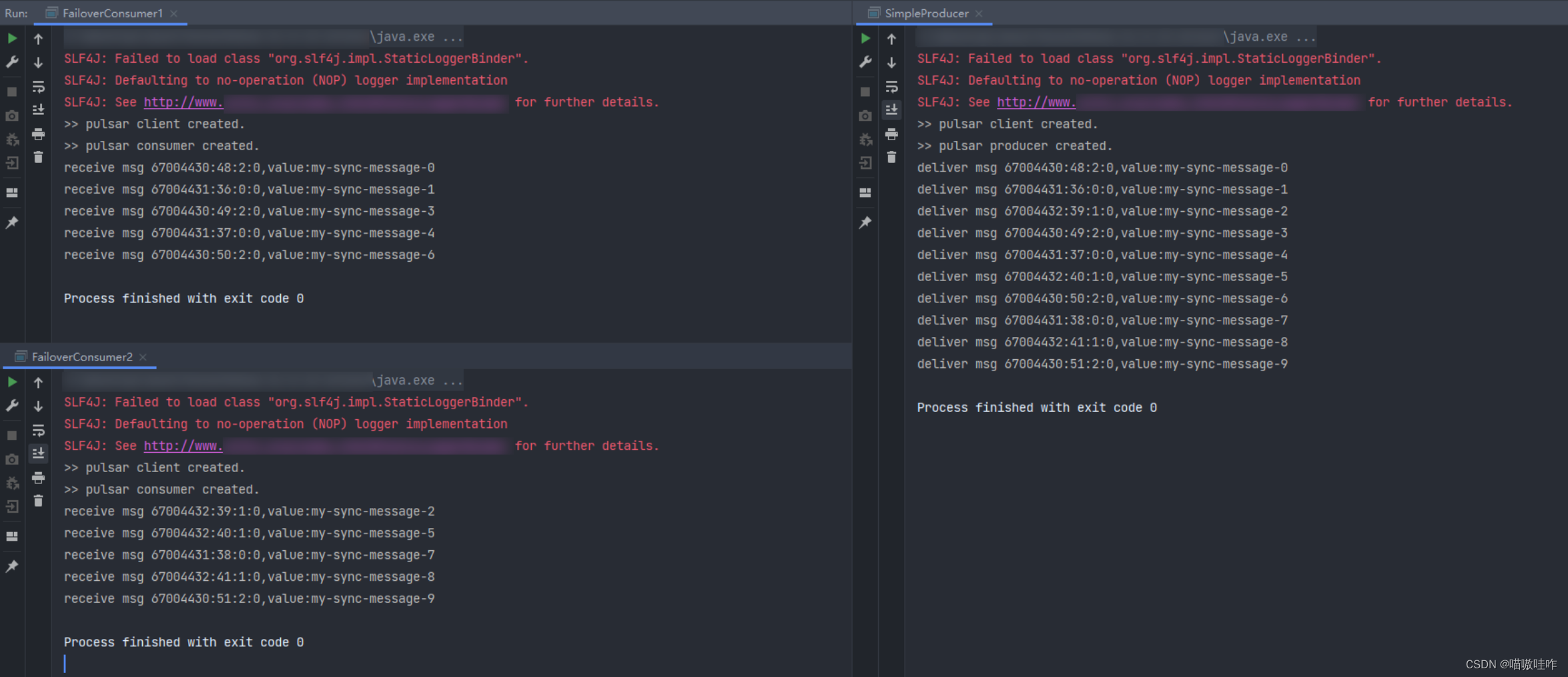Up arrow in FailoverConsumer2 console toolbar
Image resolution: width=1568 pixels, height=677 pixels.
coord(38,383)
